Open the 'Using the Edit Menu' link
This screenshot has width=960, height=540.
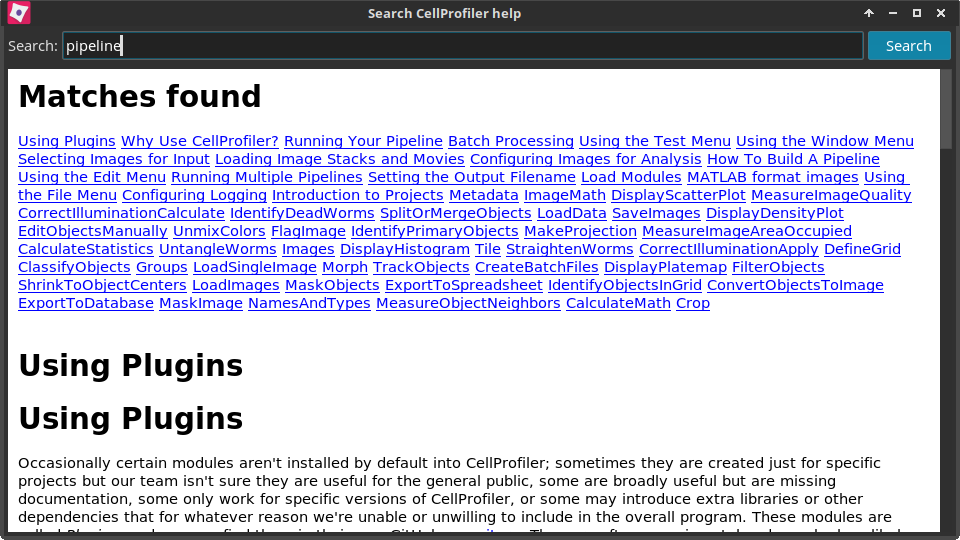(92, 178)
